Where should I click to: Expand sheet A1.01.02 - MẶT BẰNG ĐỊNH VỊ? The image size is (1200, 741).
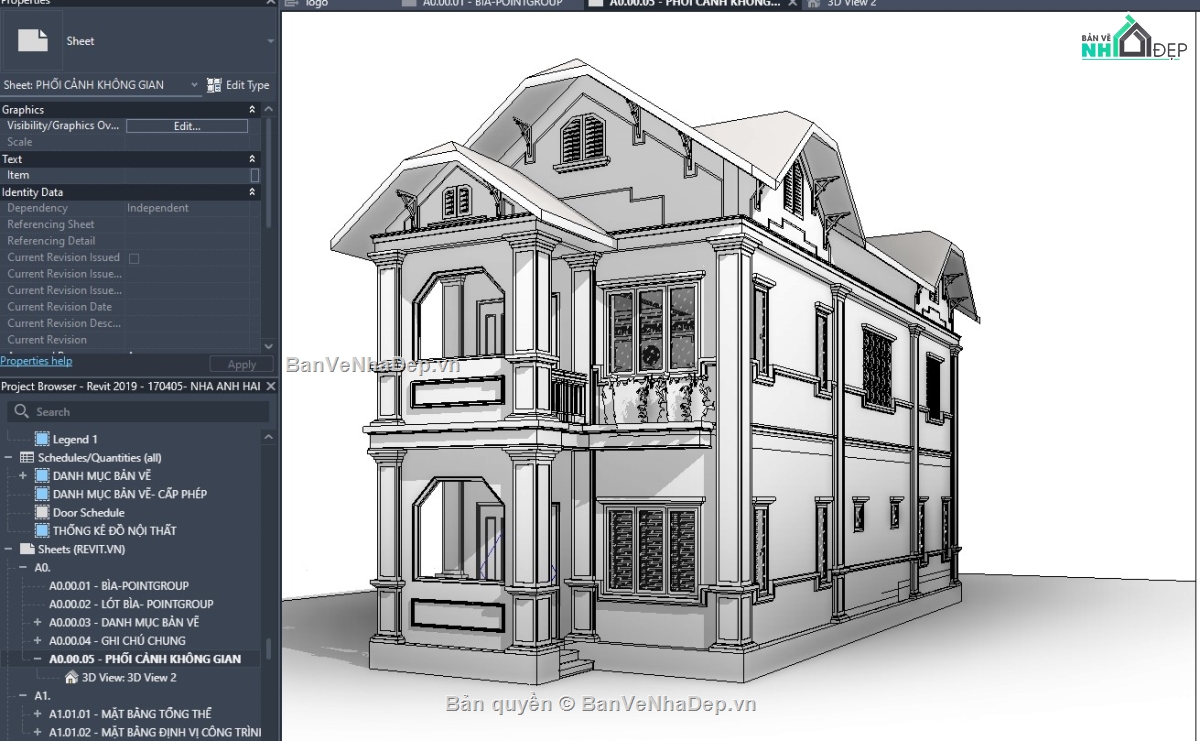38,732
